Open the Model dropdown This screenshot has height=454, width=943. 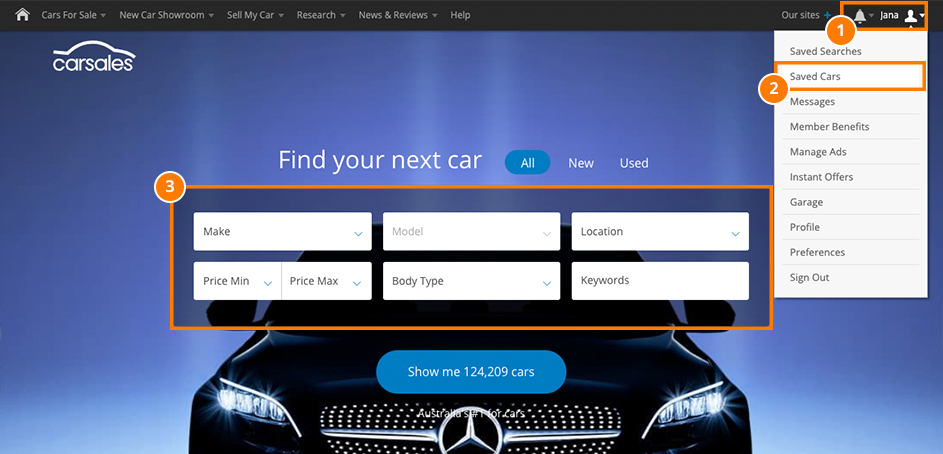[x=472, y=231]
